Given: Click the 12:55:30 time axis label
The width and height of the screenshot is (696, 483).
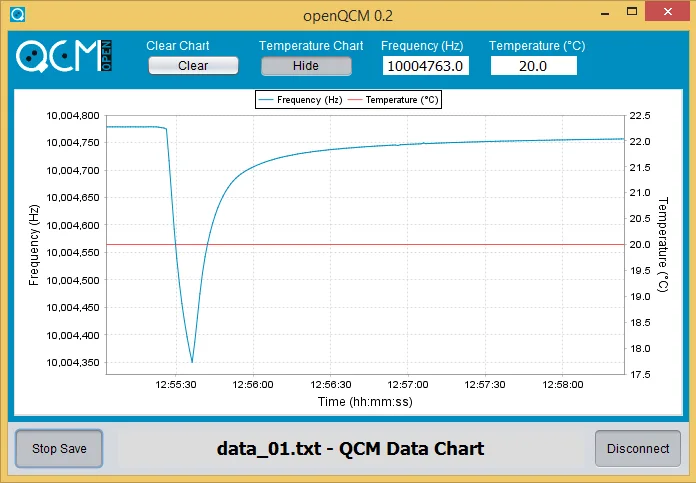Looking at the screenshot, I should click(176, 384).
